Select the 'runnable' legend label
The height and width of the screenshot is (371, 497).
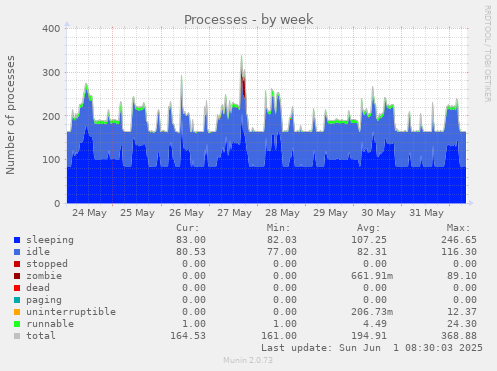pos(50,324)
